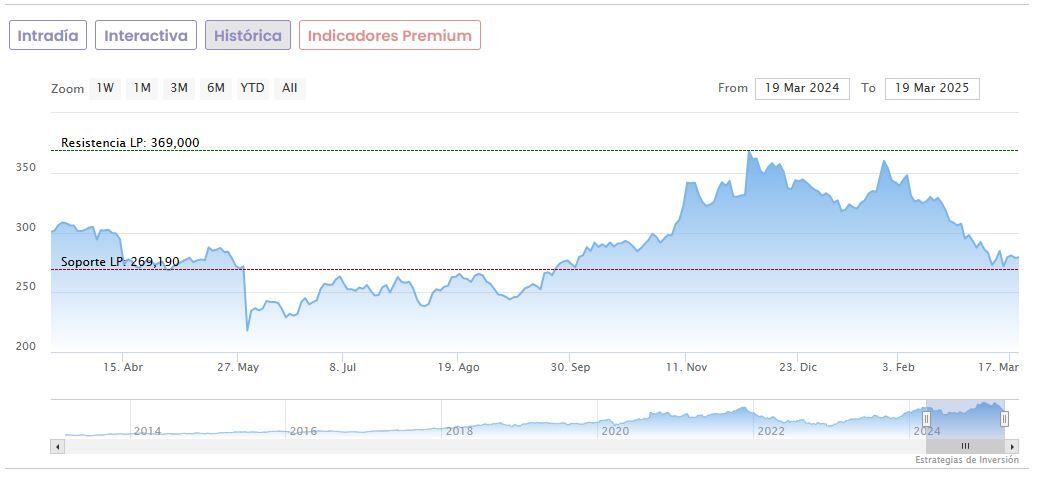Click the From date field
The image size is (1037, 478).
click(x=803, y=88)
